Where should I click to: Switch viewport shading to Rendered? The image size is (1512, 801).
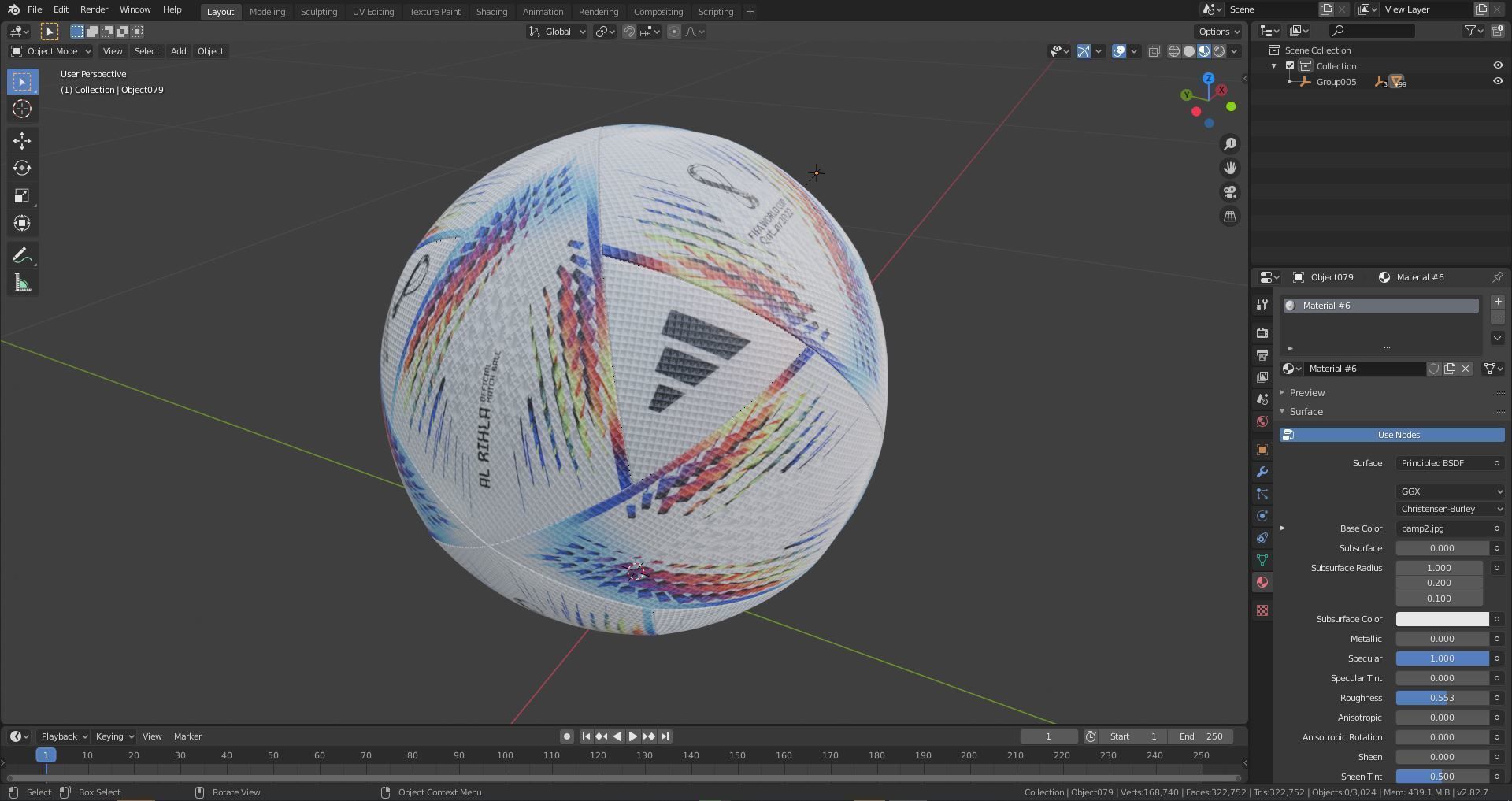[x=1219, y=51]
